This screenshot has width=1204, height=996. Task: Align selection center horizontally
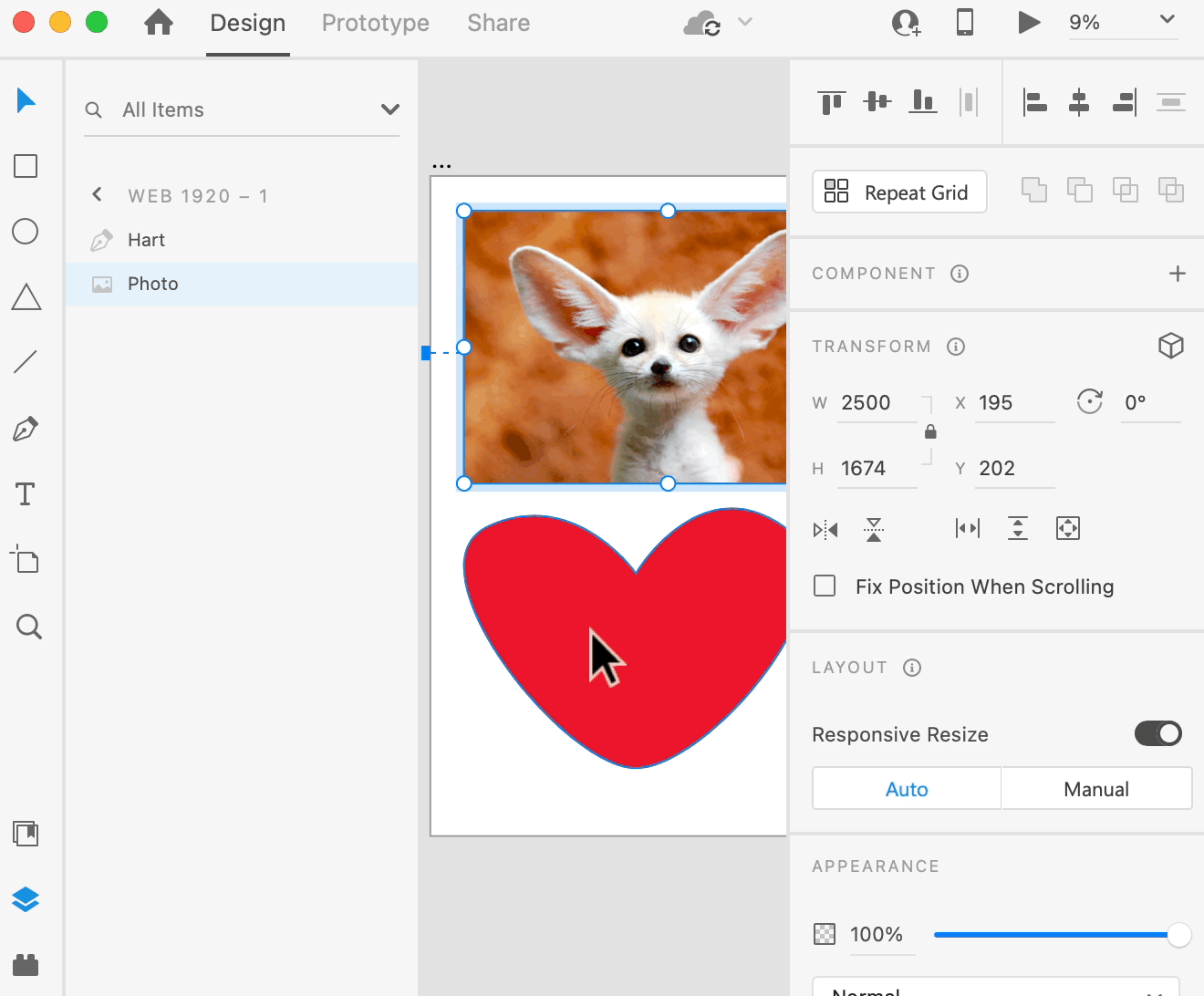(1079, 102)
